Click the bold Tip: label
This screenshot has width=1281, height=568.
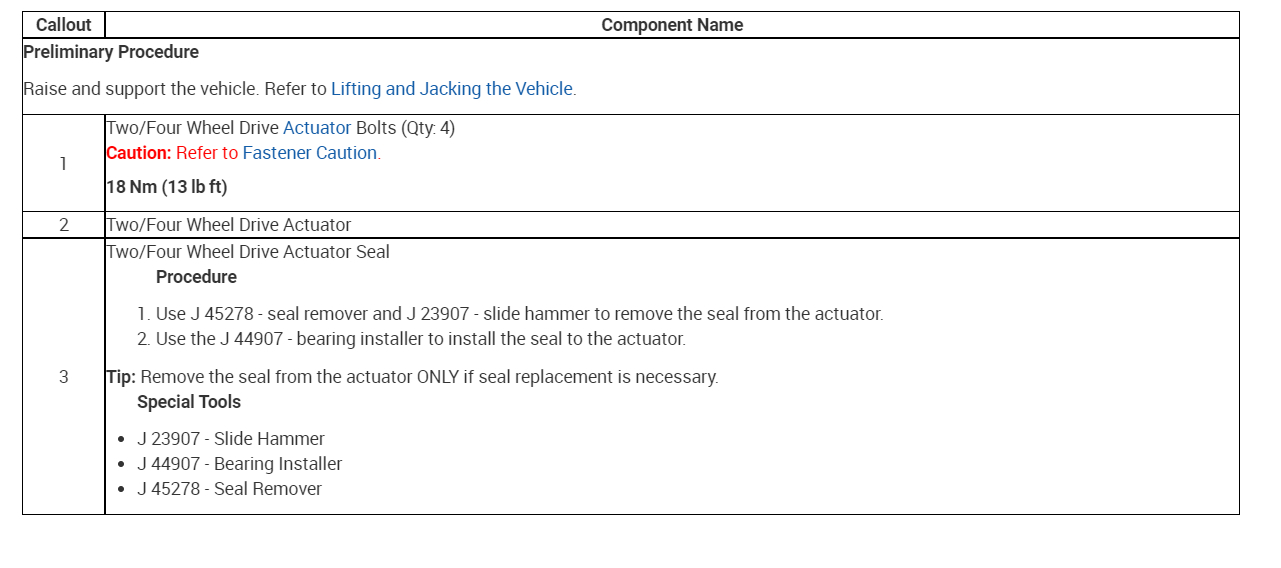tap(121, 377)
